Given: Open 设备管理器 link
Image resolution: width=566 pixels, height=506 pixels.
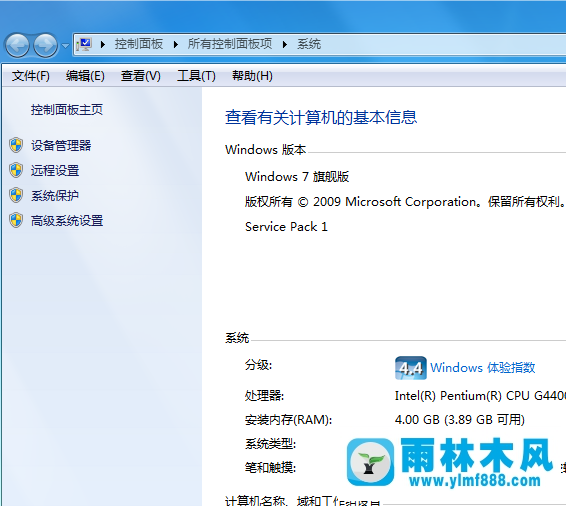Looking at the screenshot, I should point(61,145).
